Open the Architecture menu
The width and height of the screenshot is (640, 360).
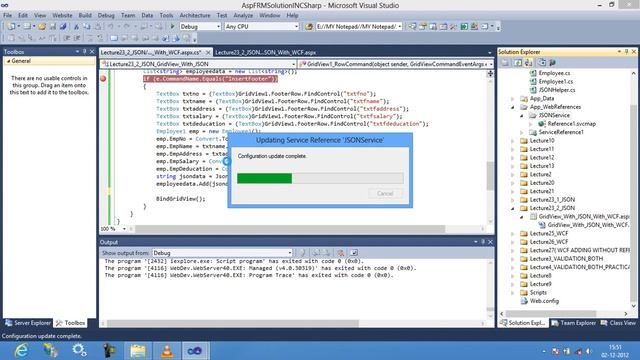(195, 15)
